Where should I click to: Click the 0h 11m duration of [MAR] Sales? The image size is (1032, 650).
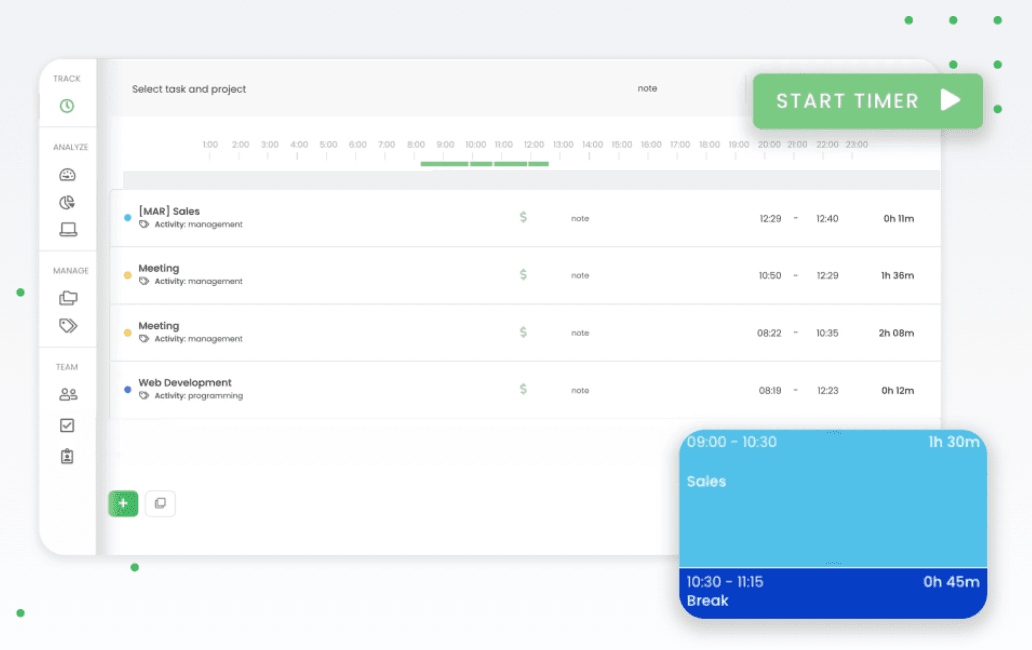point(899,218)
